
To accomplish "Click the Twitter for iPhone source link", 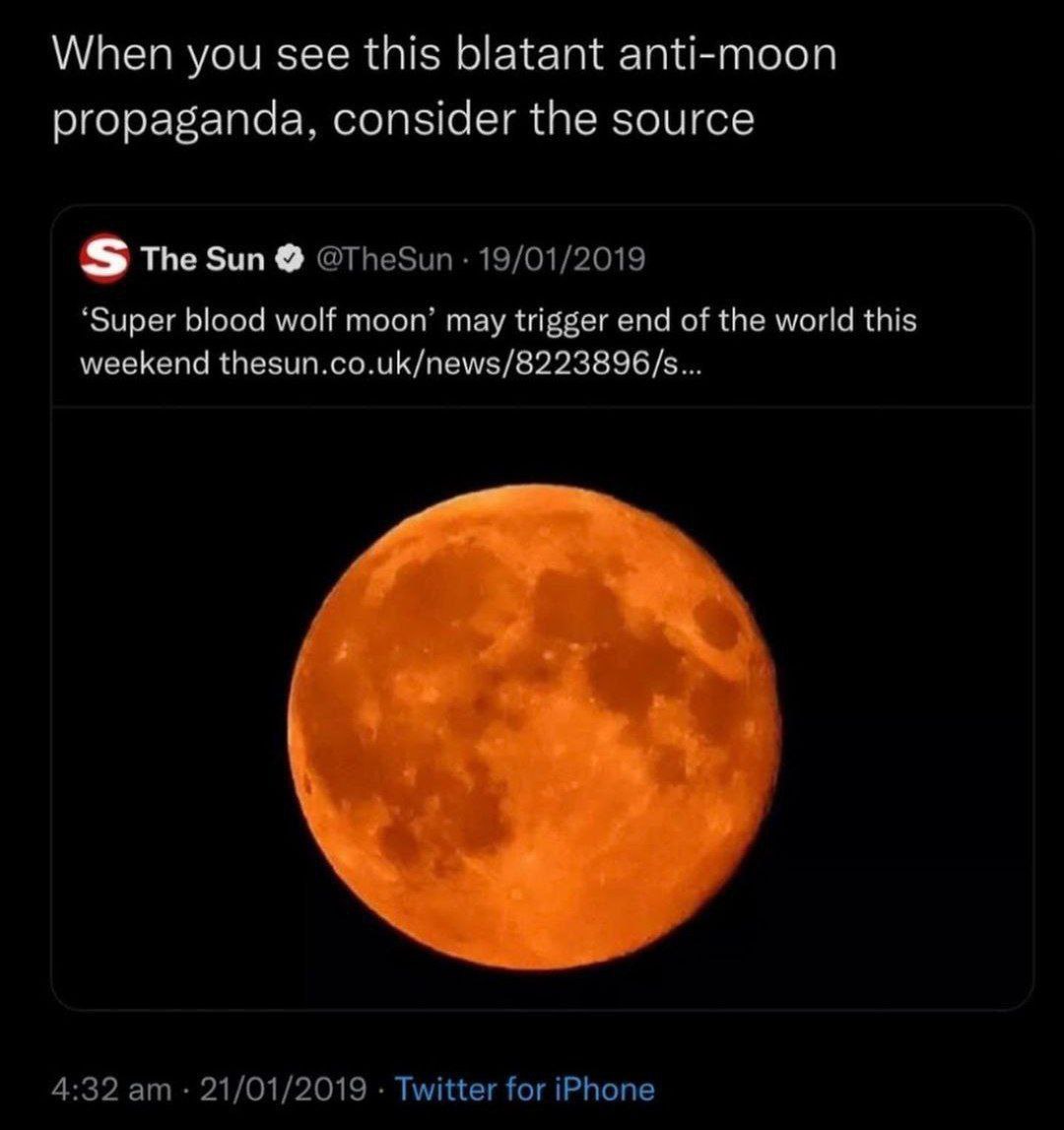I will pos(524,1090).
